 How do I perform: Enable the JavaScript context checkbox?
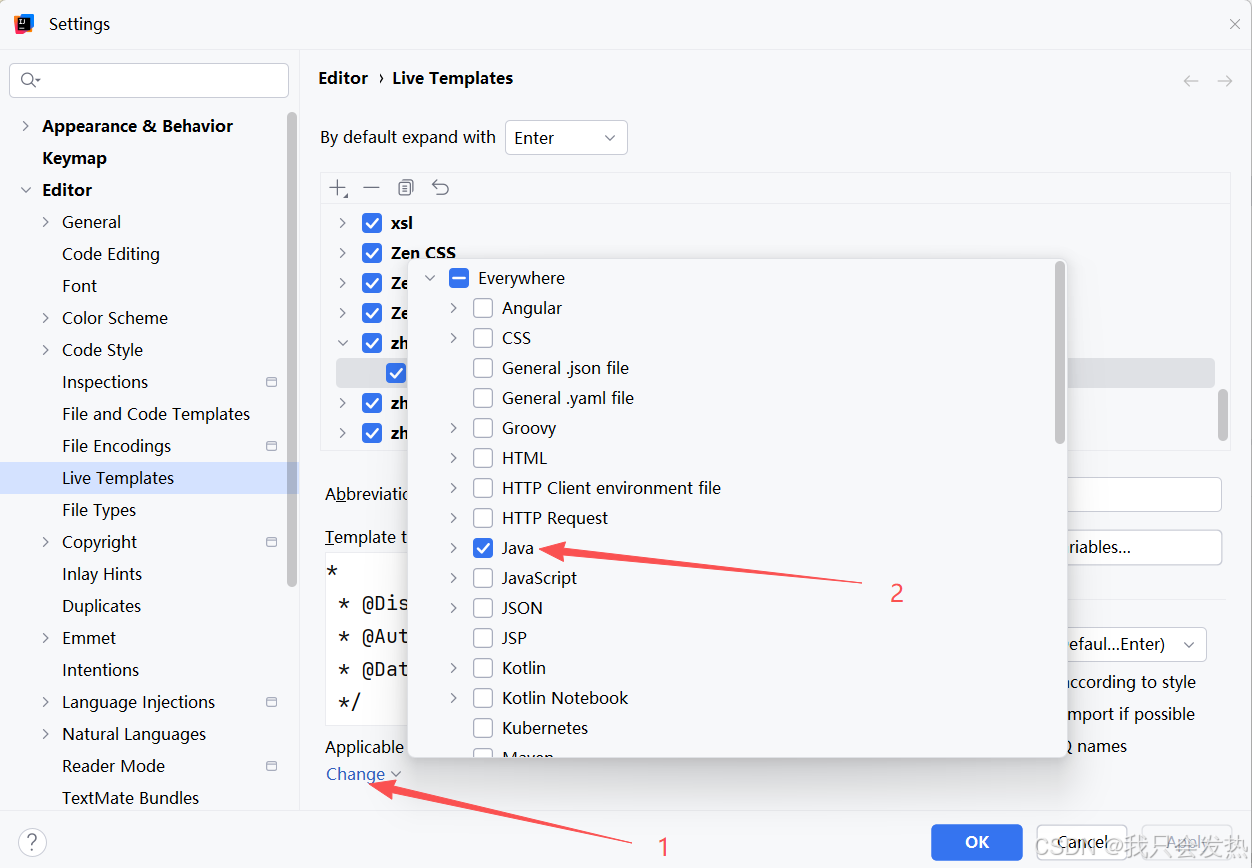pyautogui.click(x=483, y=578)
